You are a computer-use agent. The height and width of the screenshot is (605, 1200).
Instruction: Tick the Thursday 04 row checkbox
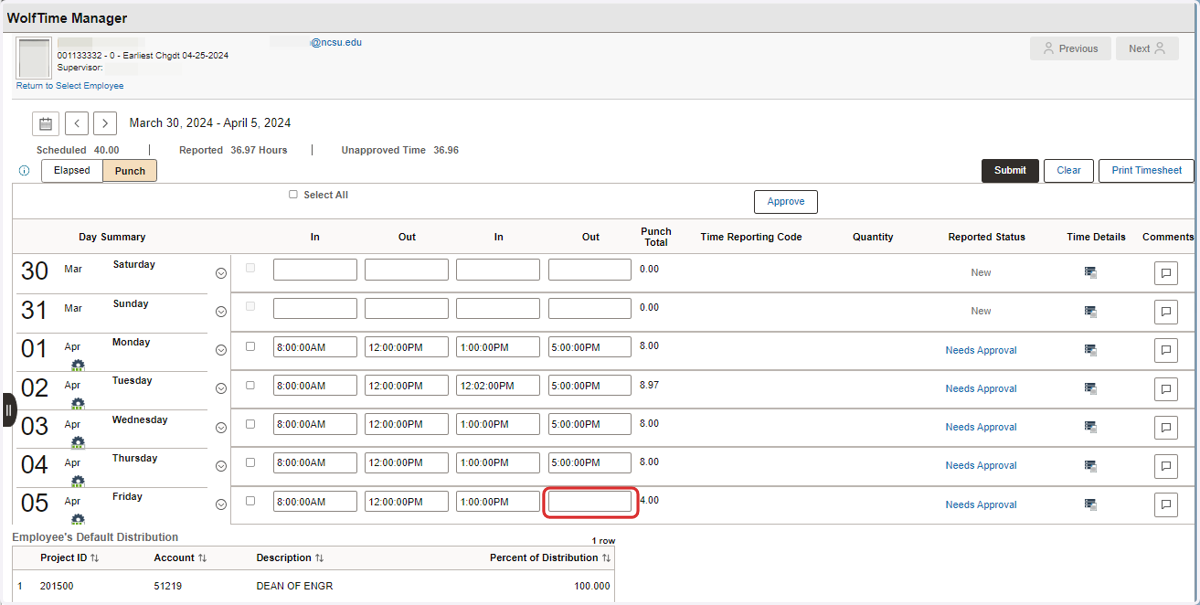(x=250, y=462)
